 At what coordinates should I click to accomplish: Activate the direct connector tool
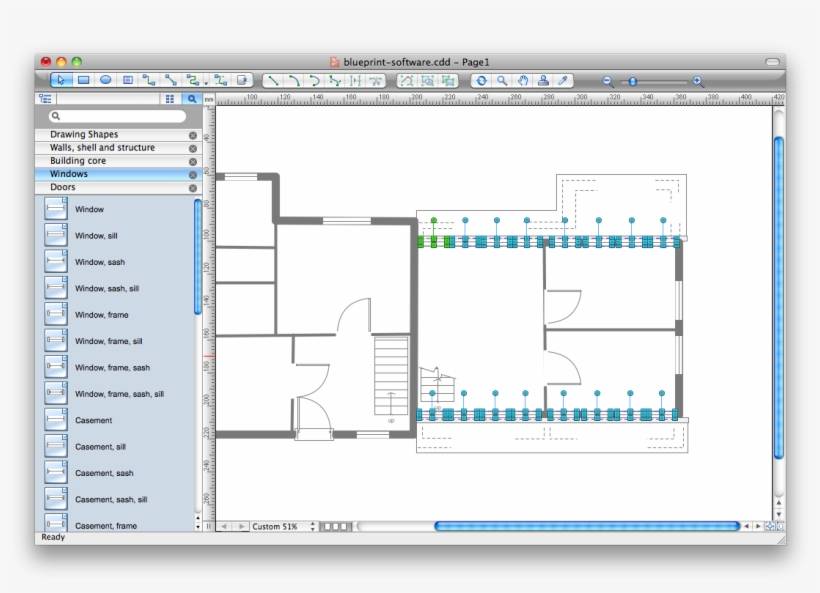(x=170, y=80)
